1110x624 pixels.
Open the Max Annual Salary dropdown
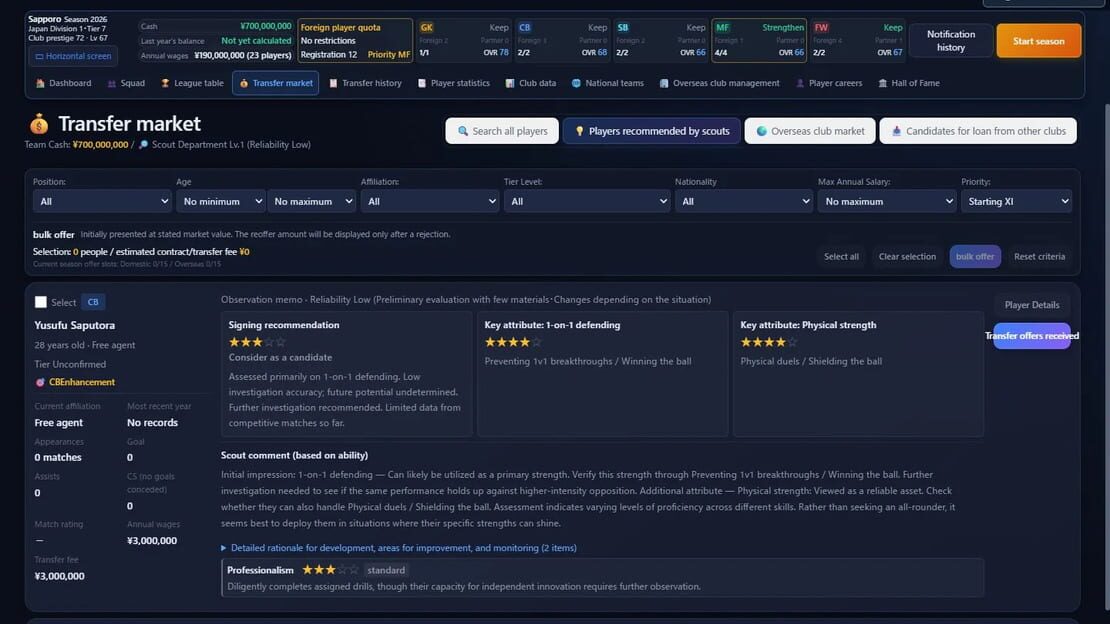coord(887,202)
